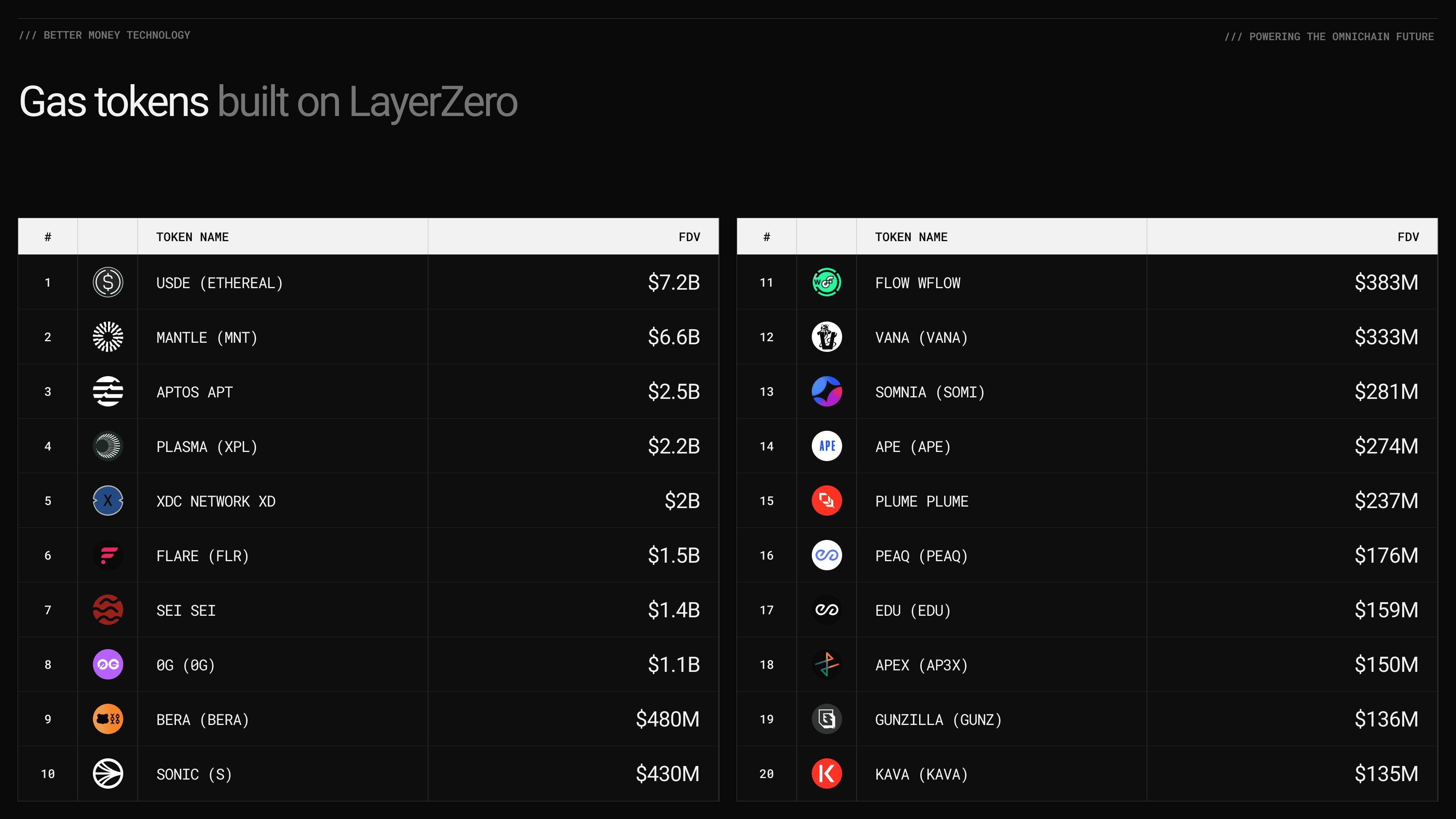
Task: Select the Aptos APT icon
Action: [x=107, y=391]
